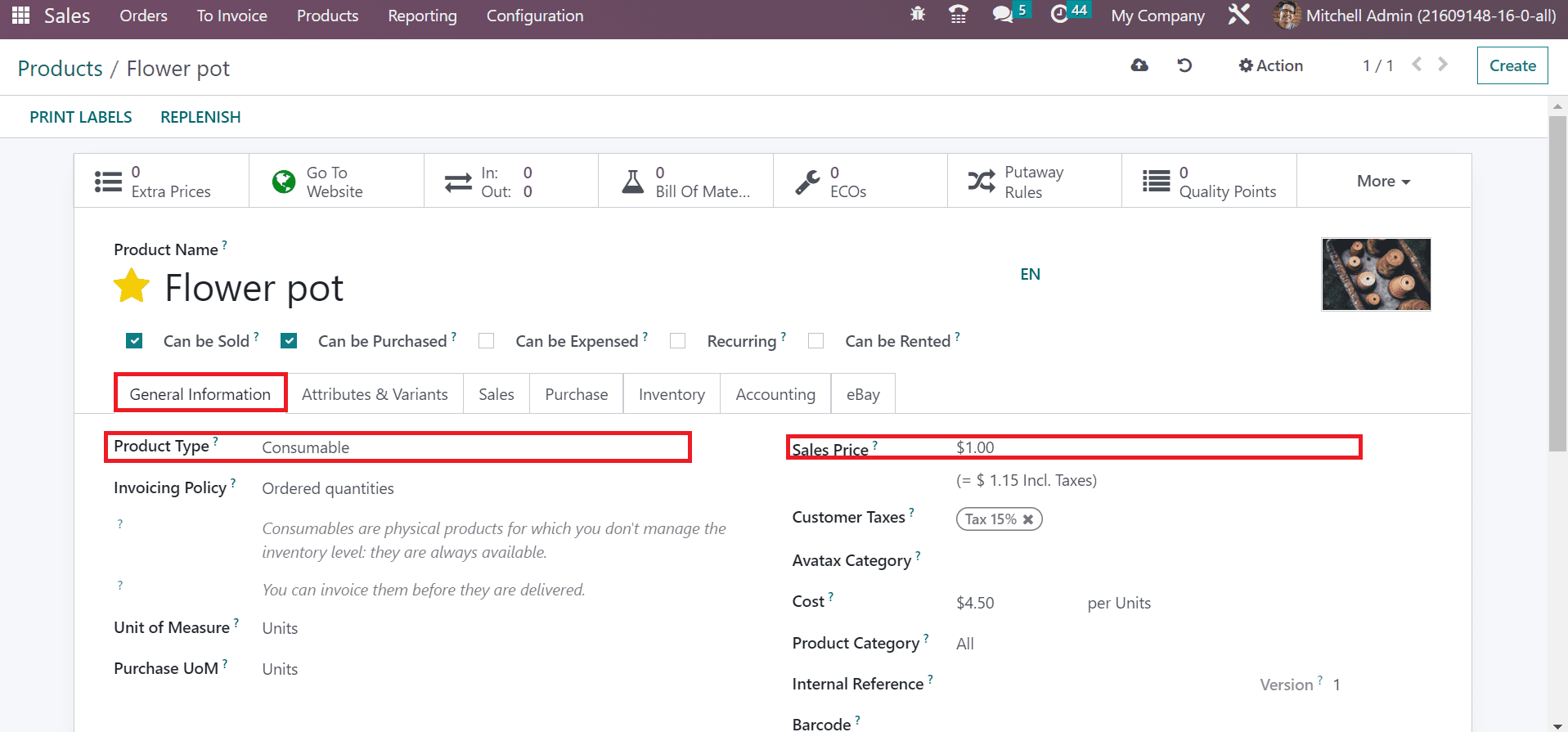Expand the More stat buttons dropdown
1568x732 pixels.
pos(1384,182)
